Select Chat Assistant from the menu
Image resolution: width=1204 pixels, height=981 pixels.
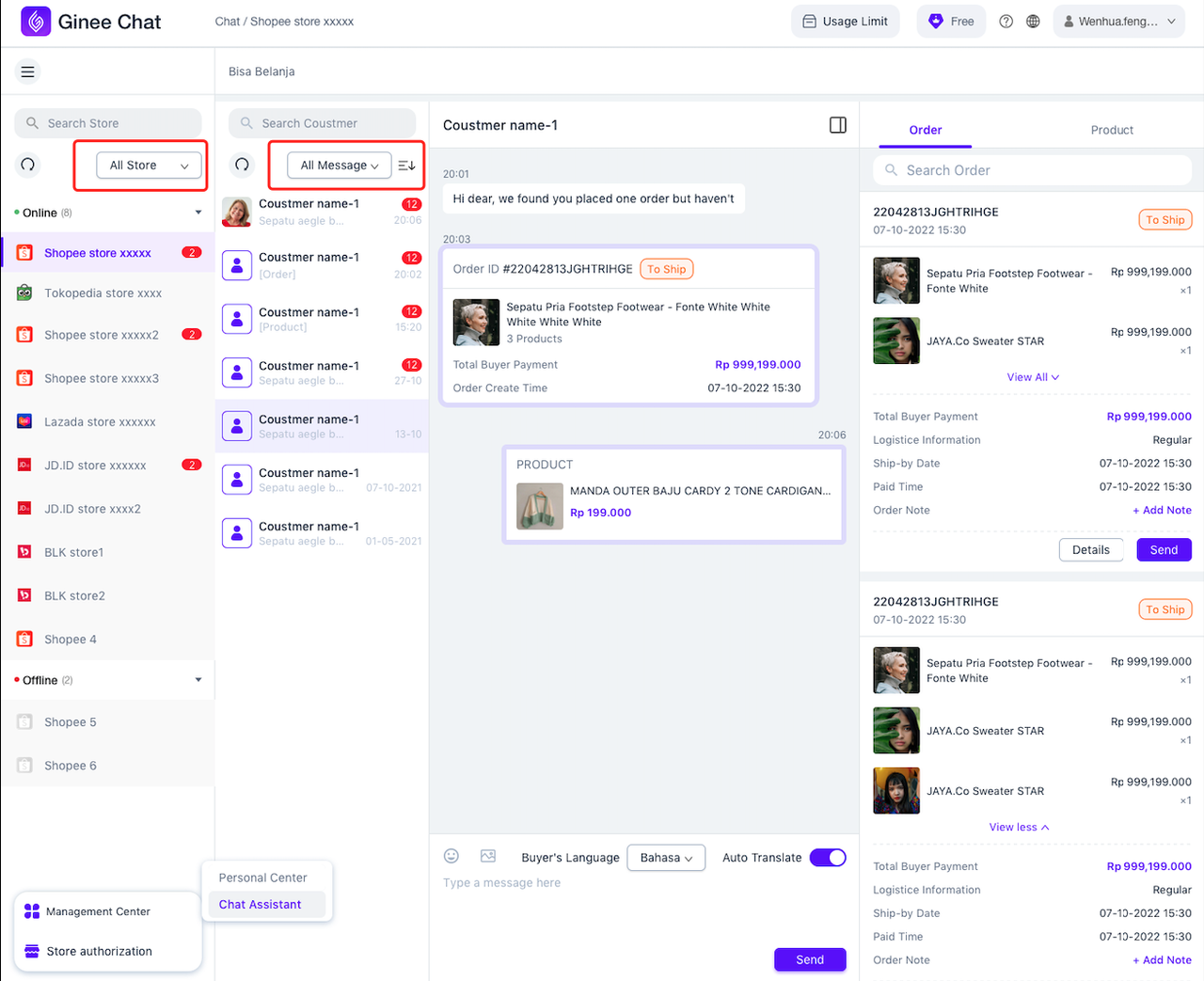(x=260, y=904)
